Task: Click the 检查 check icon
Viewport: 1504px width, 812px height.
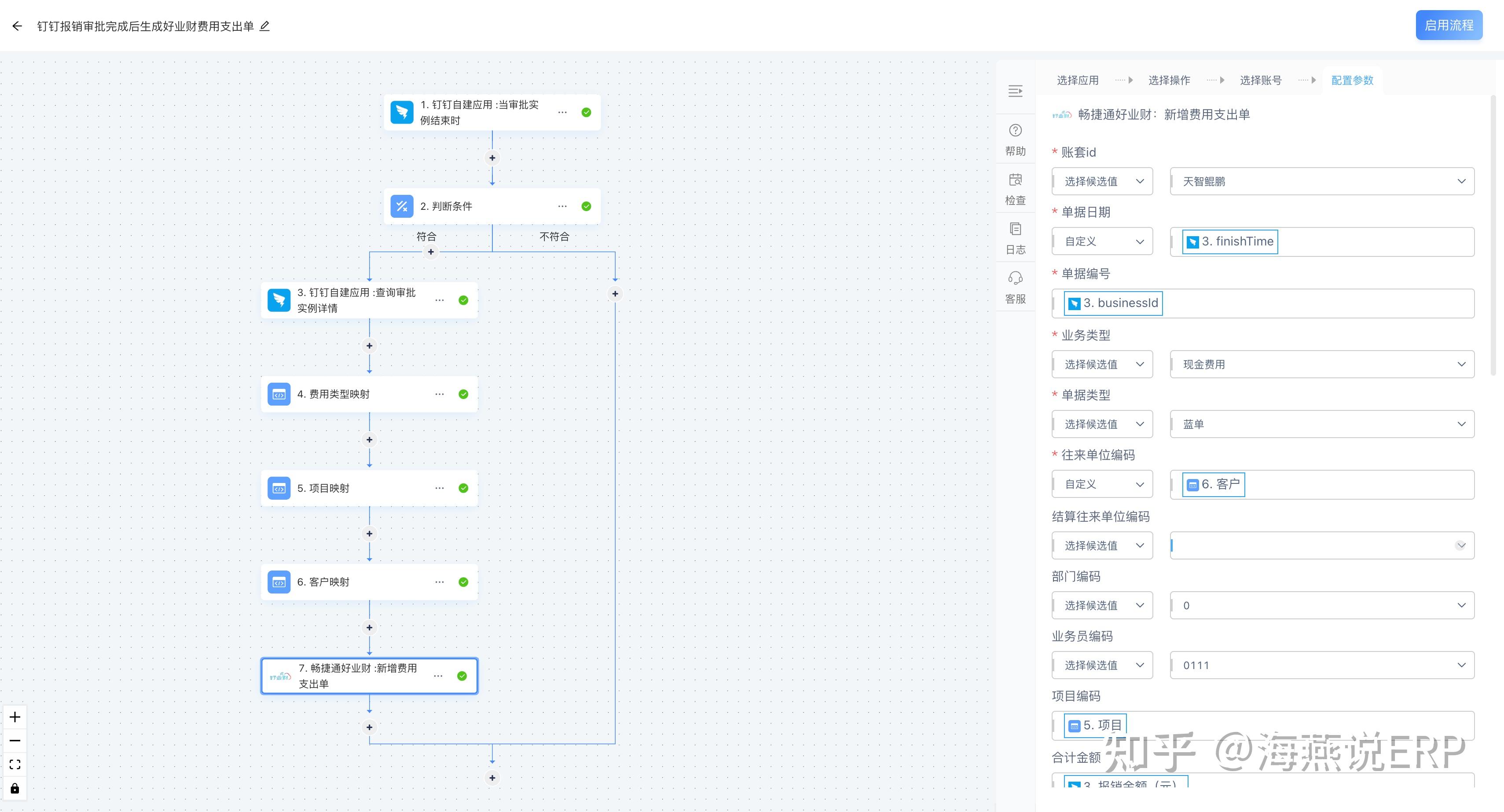Action: point(1015,180)
